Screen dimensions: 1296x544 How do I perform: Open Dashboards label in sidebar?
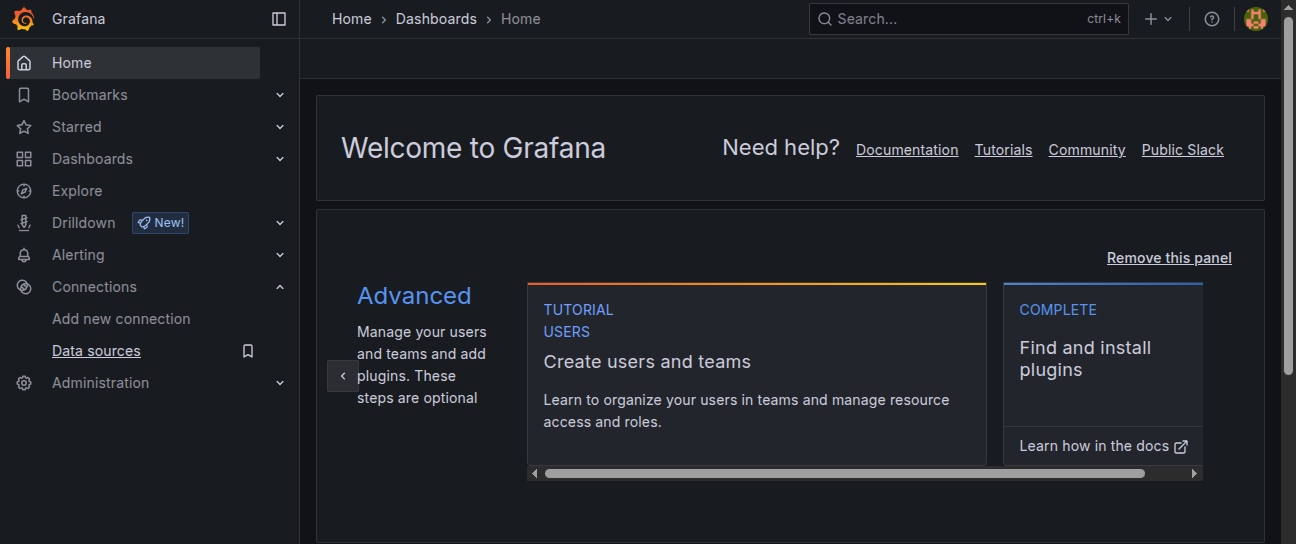92,159
